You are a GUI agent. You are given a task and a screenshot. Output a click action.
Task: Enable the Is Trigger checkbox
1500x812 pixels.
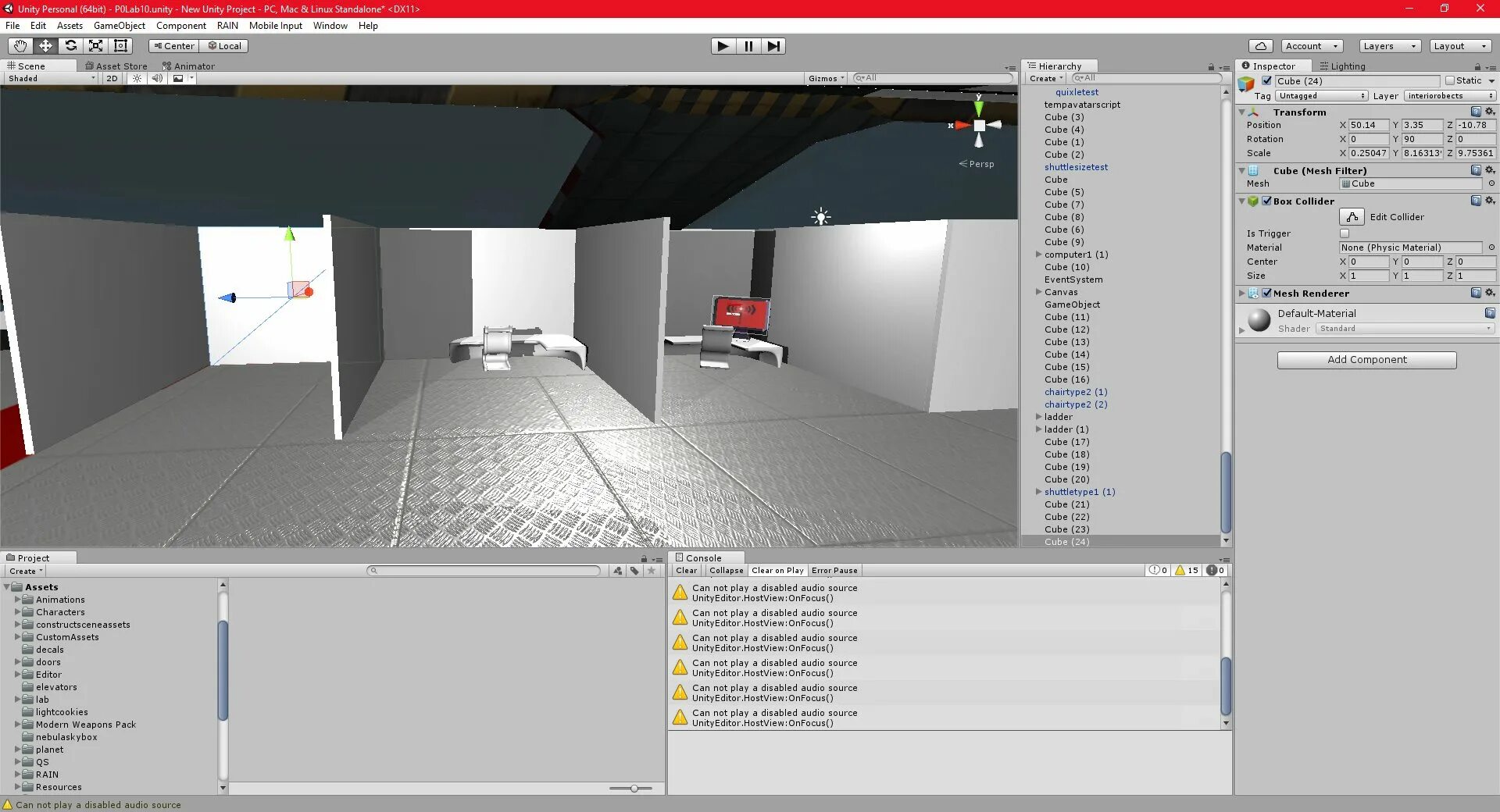[1345, 233]
